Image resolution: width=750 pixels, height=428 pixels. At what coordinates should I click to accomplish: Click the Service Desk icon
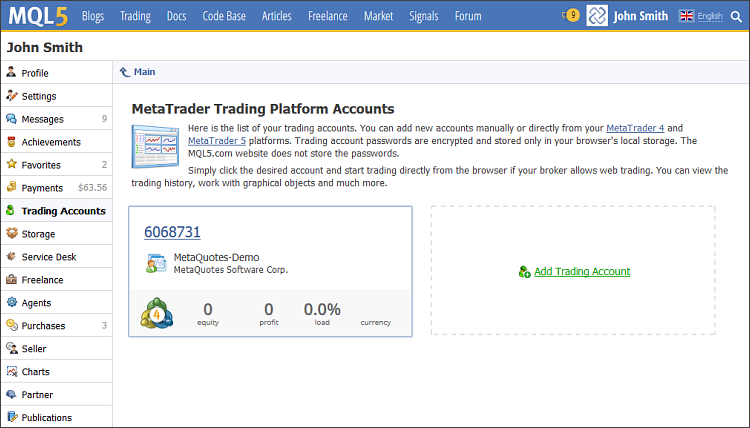tap(11, 256)
